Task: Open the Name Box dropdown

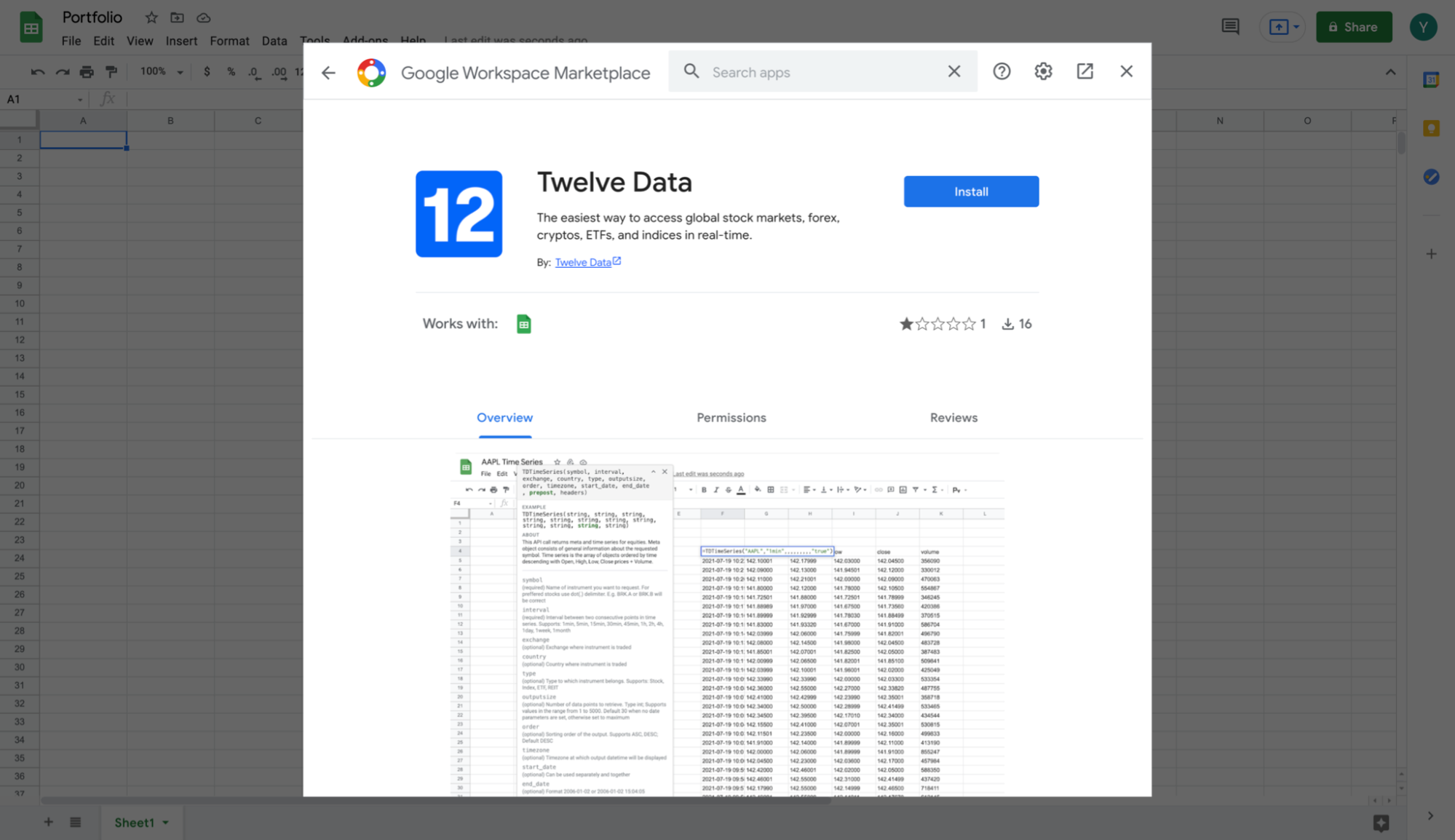Action: tap(80, 98)
